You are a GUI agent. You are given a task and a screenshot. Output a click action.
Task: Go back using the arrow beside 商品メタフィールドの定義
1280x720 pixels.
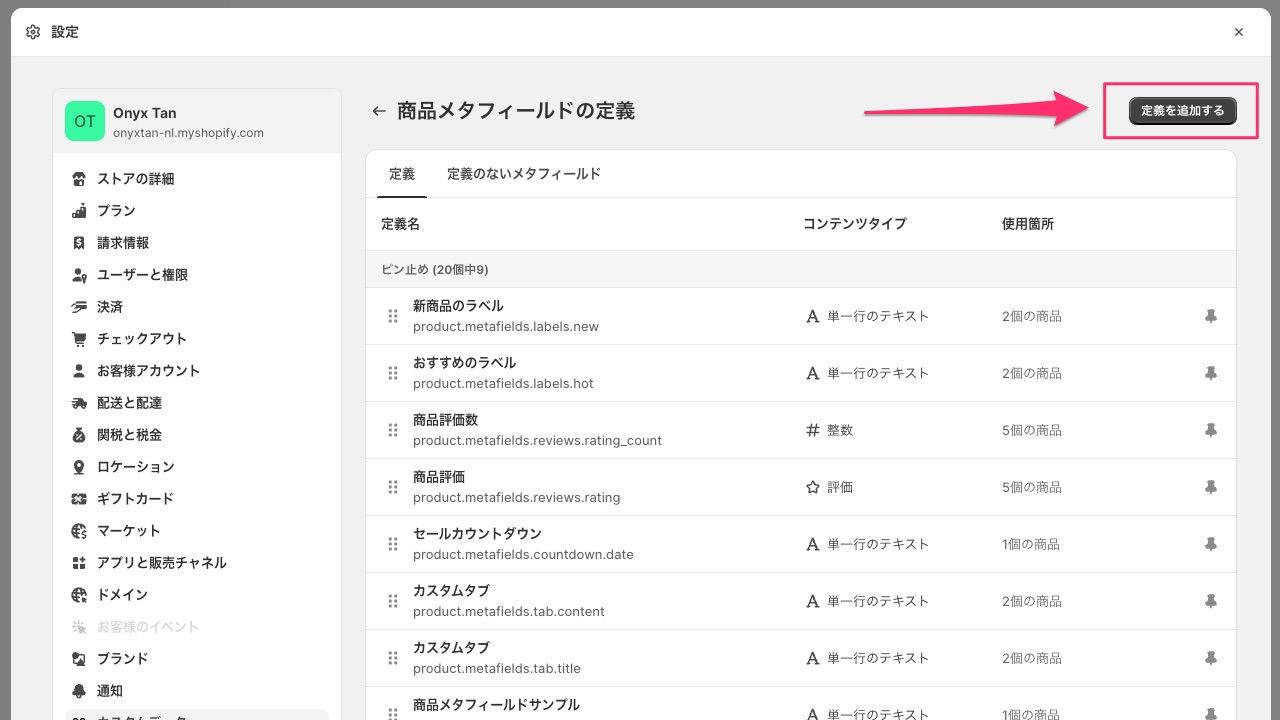pyautogui.click(x=379, y=111)
